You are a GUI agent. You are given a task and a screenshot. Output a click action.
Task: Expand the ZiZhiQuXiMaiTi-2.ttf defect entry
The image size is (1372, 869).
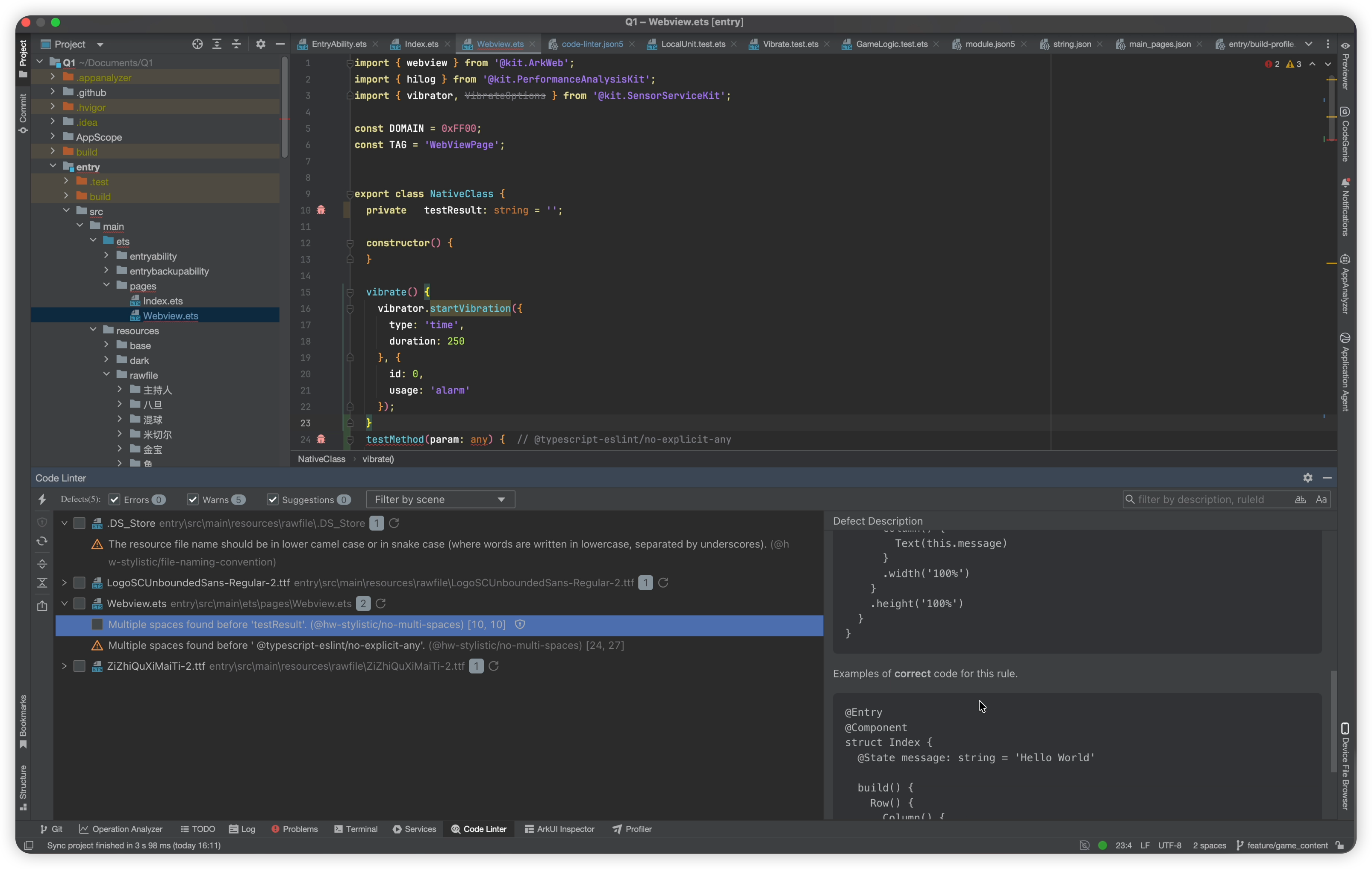coord(64,666)
